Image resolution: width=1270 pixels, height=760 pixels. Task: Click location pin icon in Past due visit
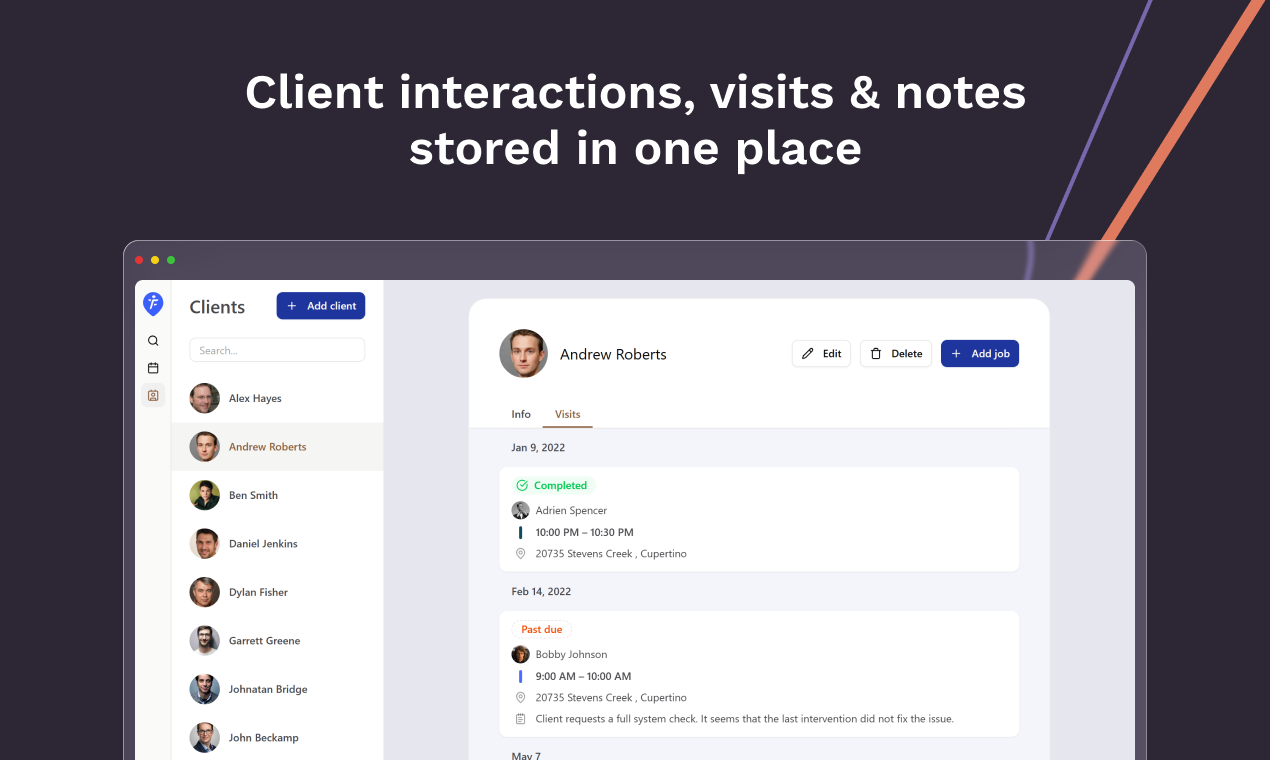coord(520,697)
